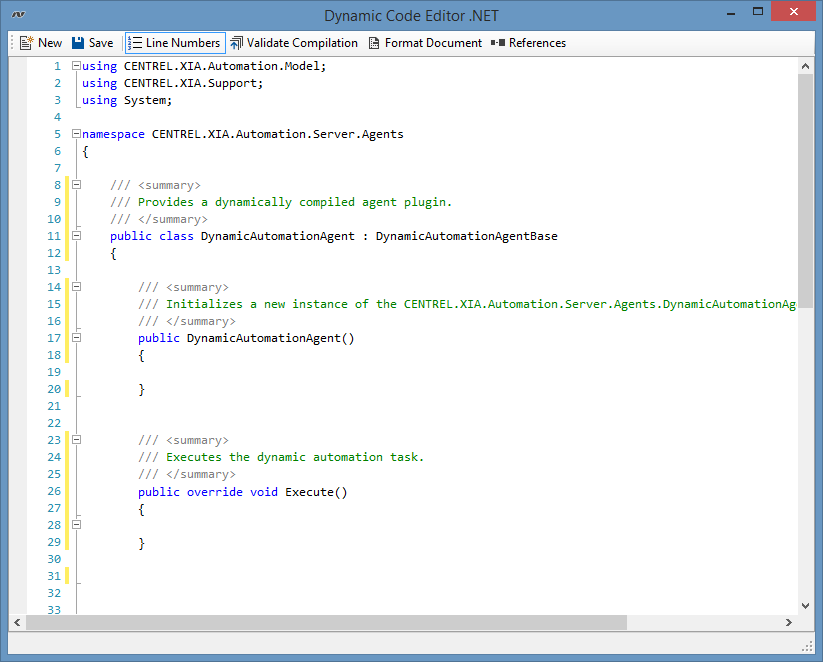Collapse the namespace block at line 5

pos(76,134)
